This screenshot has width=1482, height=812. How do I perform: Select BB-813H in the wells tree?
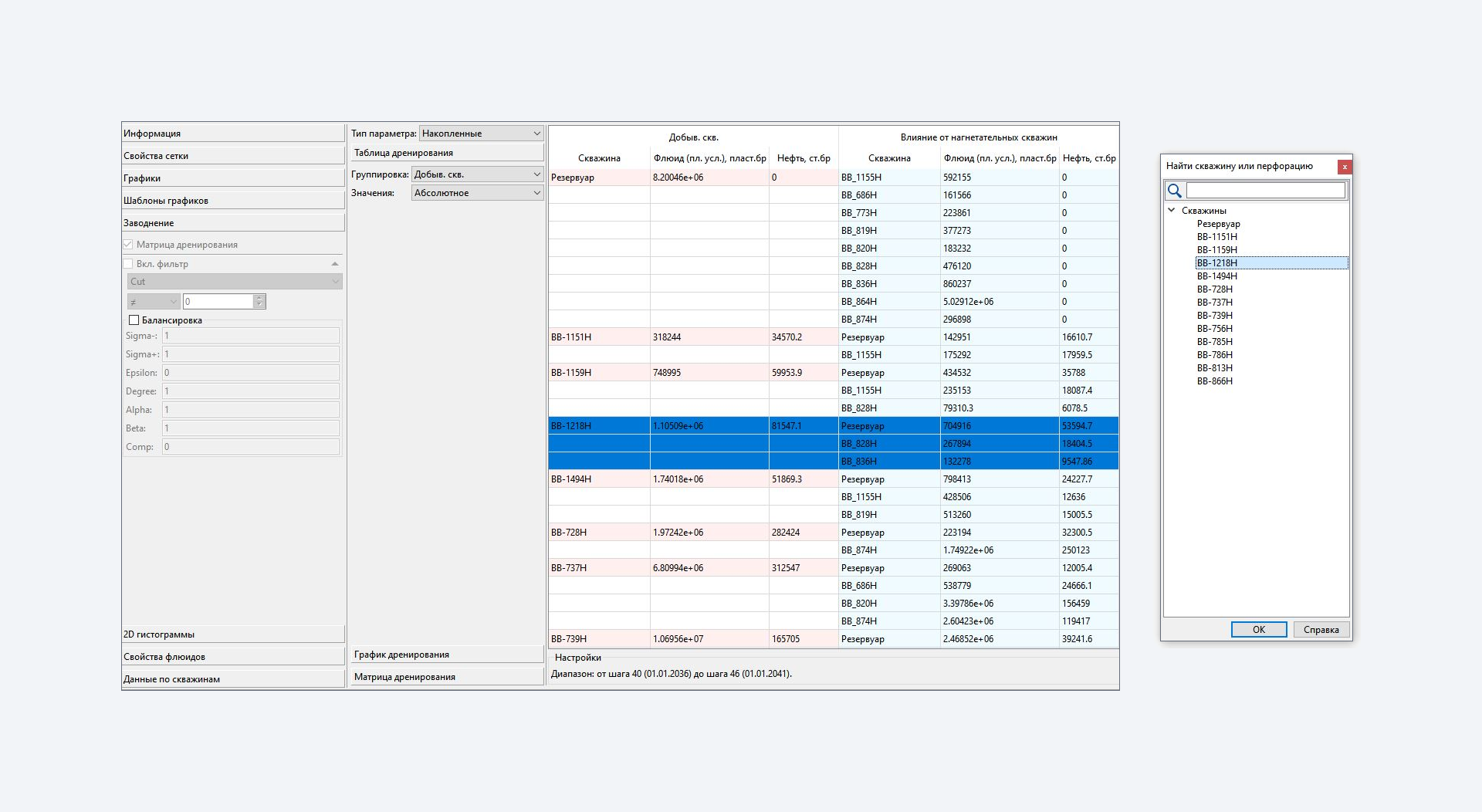1215,368
